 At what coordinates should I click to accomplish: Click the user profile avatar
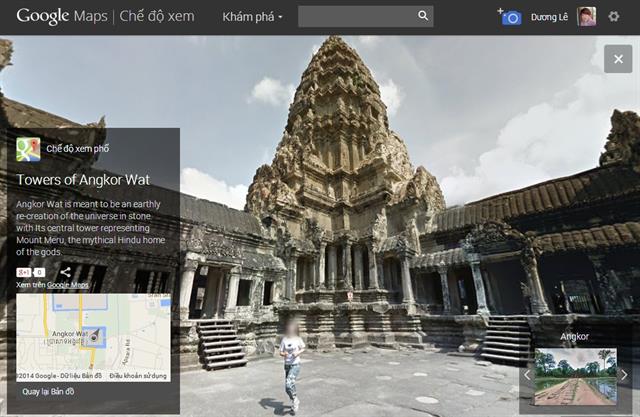[587, 17]
